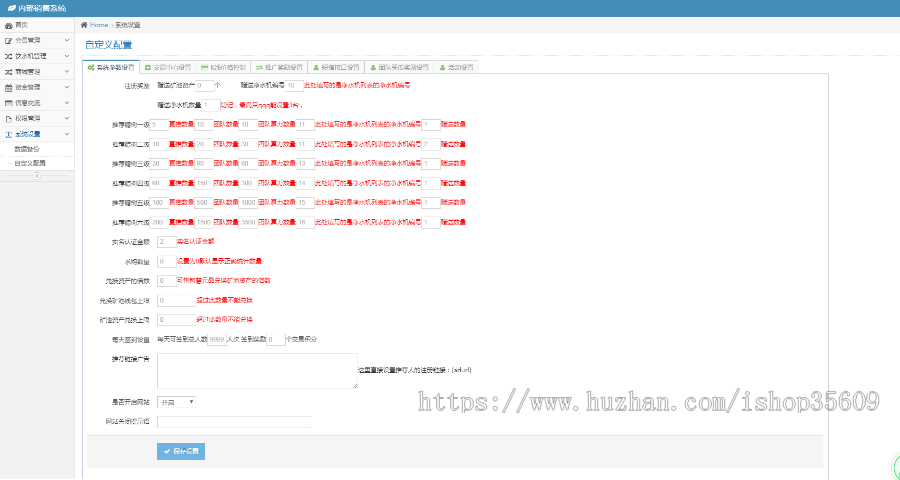
Task: Click the Home breadcrumb link
Action: (99, 25)
